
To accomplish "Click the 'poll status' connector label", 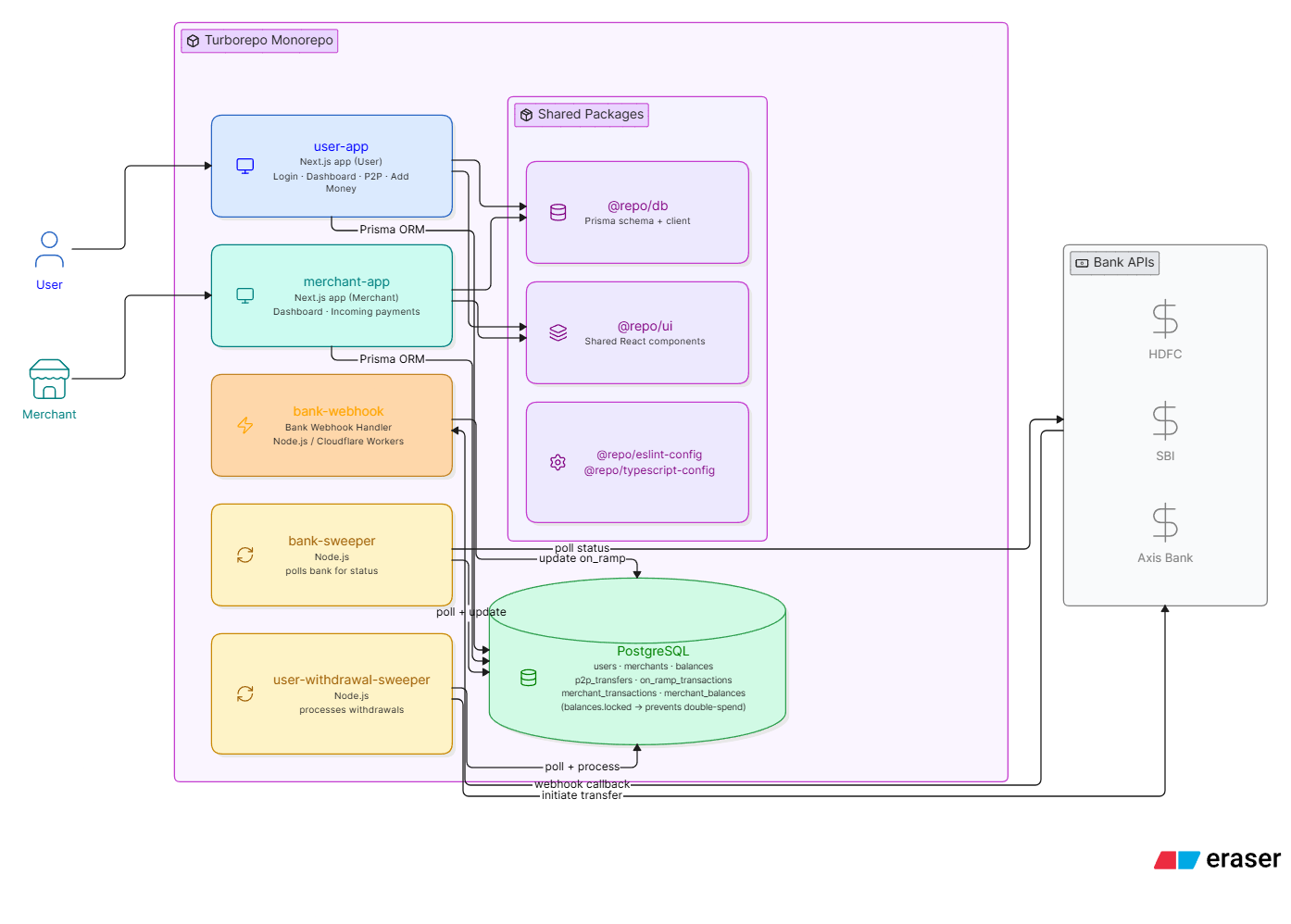I will pyautogui.click(x=582, y=548).
